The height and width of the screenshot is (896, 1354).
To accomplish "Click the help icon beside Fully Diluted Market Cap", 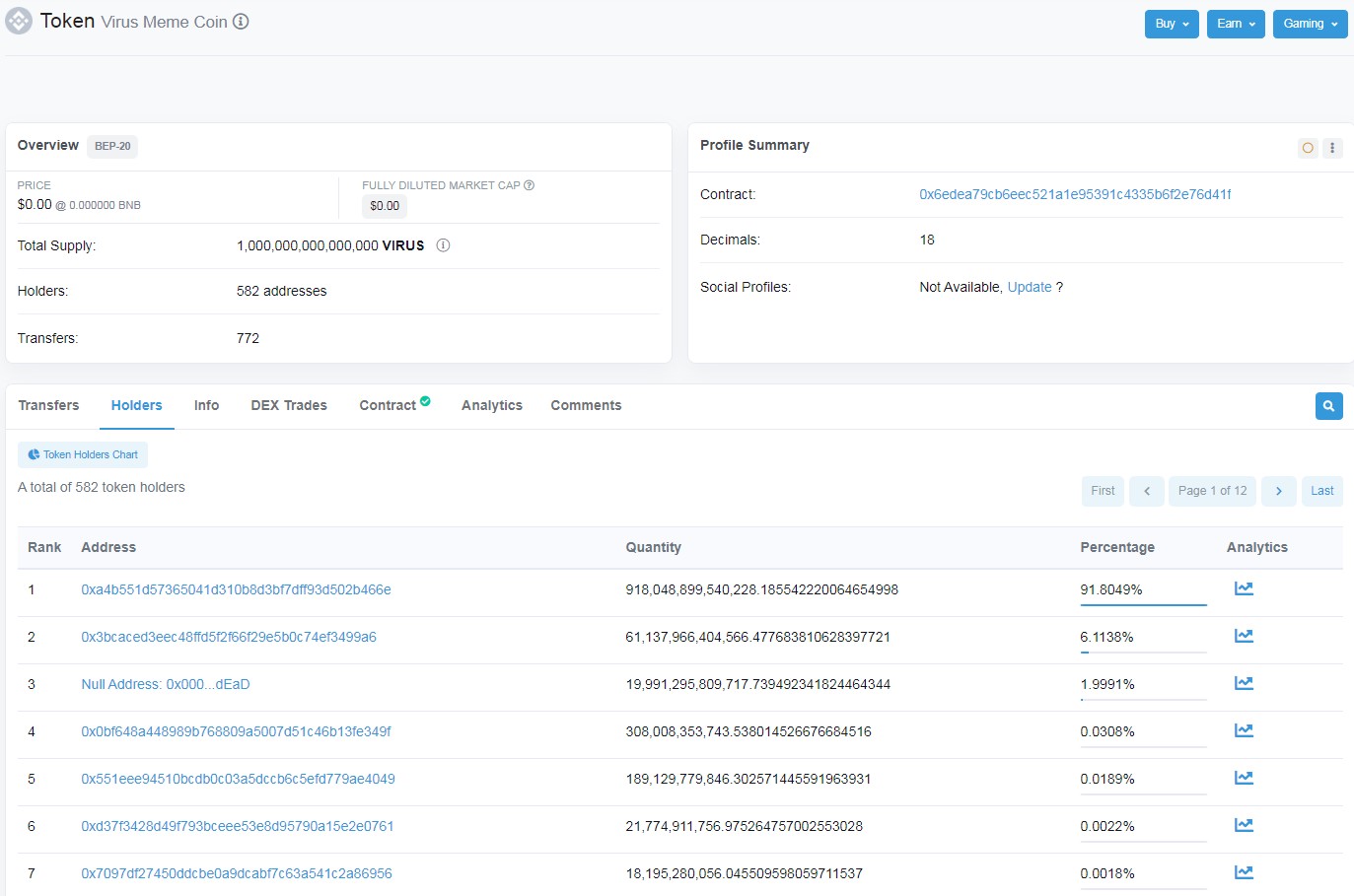I will coord(529,185).
